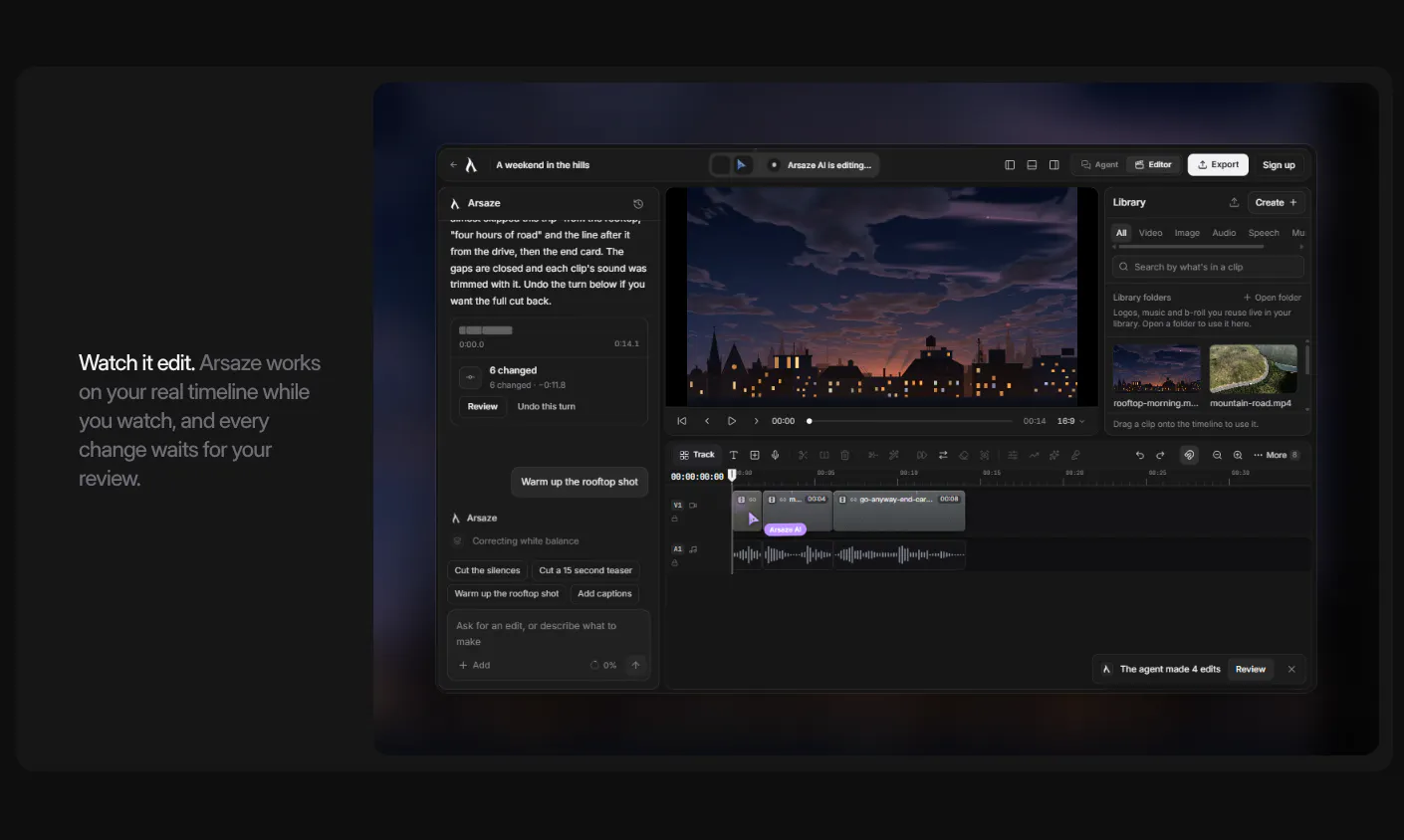The height and width of the screenshot is (840, 1404).
Task: Lock the V1 video track
Action: coord(674,519)
